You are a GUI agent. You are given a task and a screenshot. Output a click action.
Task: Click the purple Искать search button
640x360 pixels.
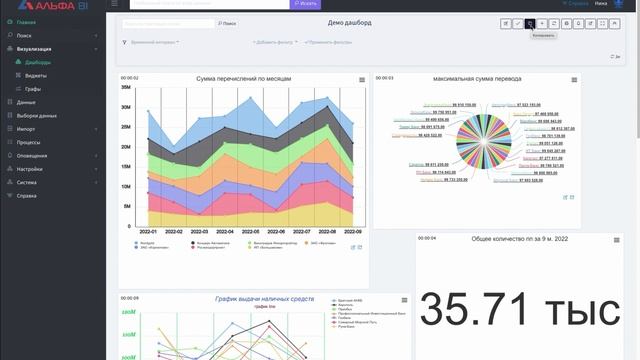(305, 4)
